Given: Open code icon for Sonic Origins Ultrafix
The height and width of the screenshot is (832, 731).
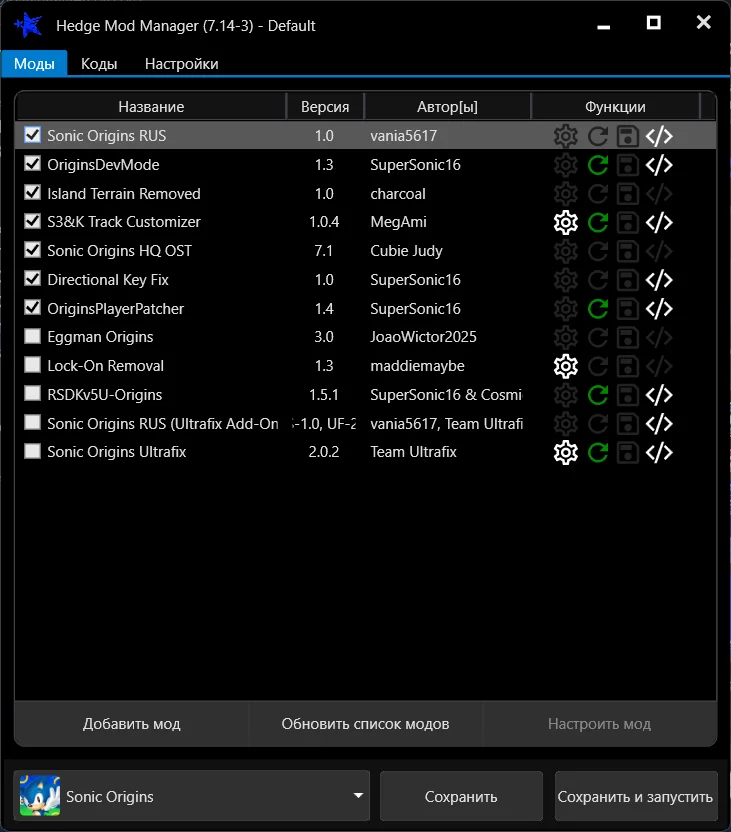Looking at the screenshot, I should point(659,453).
